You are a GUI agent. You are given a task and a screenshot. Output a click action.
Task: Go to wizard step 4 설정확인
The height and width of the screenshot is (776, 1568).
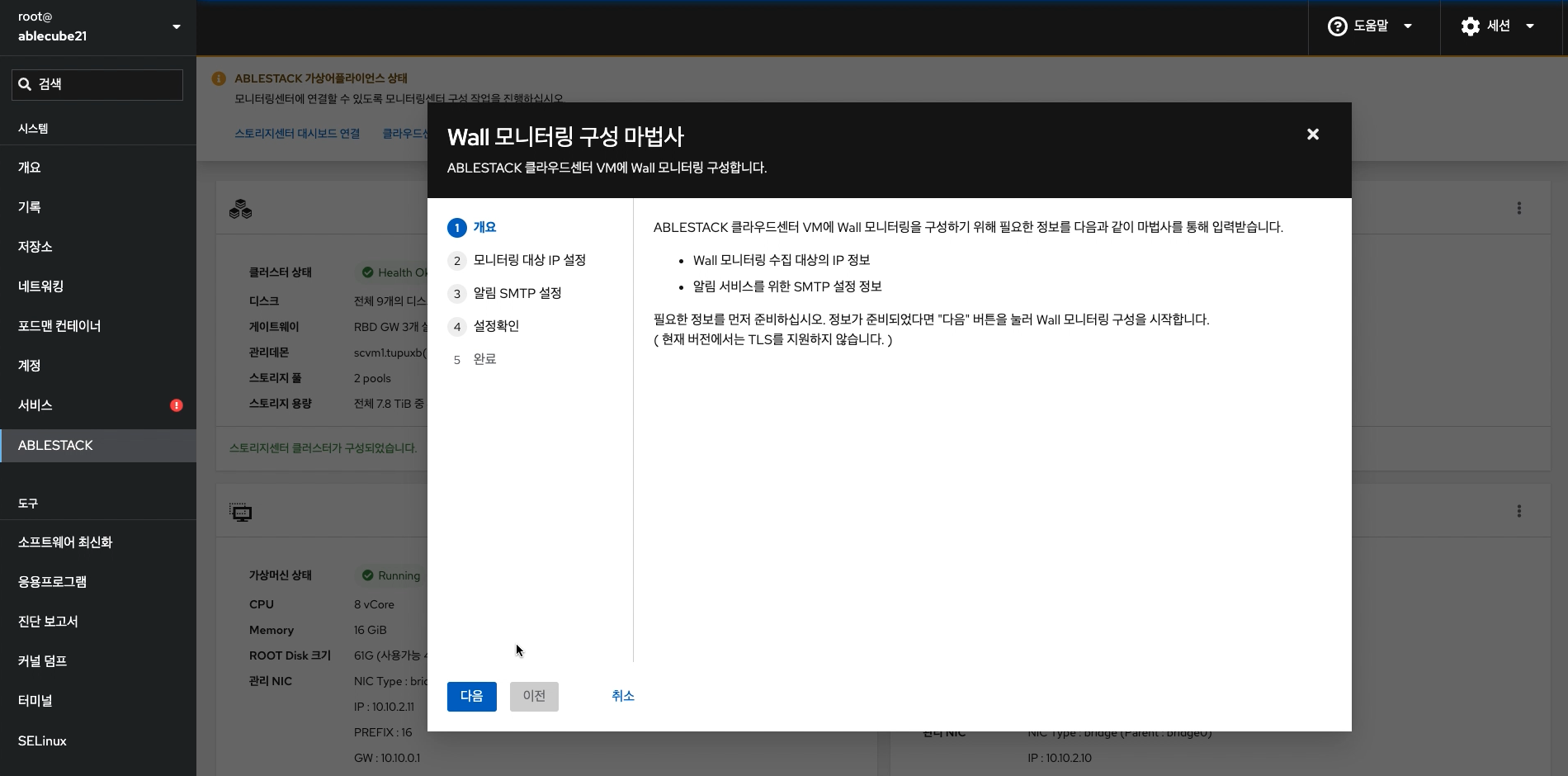point(495,326)
